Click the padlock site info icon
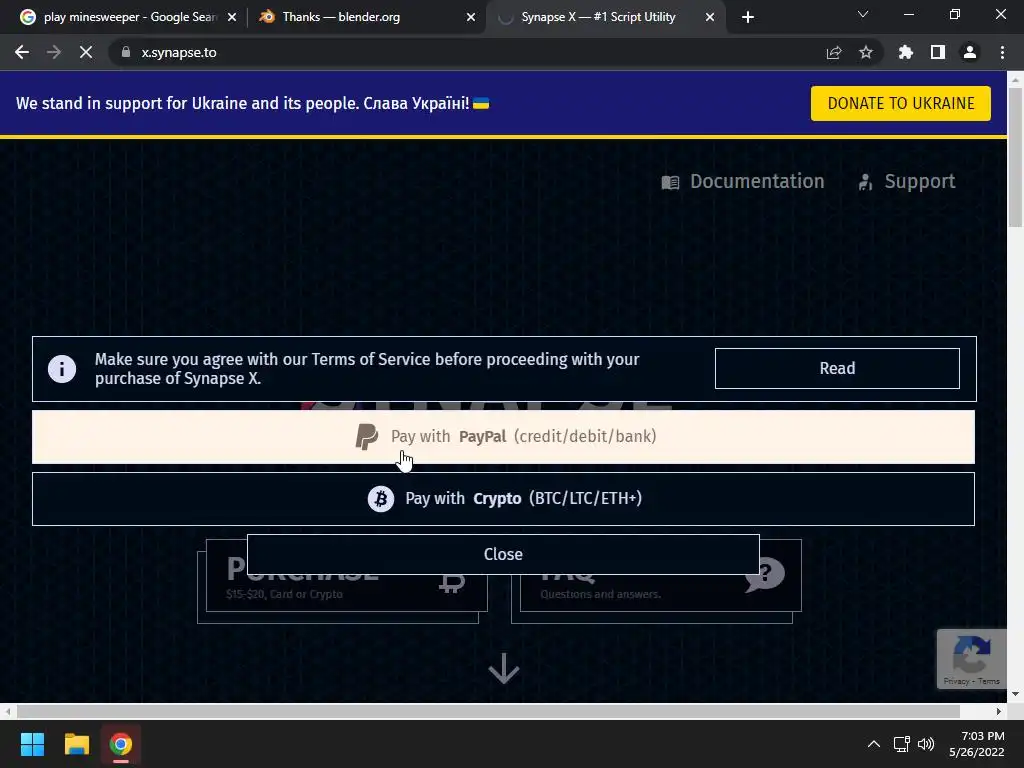This screenshot has width=1024, height=768. [126, 52]
